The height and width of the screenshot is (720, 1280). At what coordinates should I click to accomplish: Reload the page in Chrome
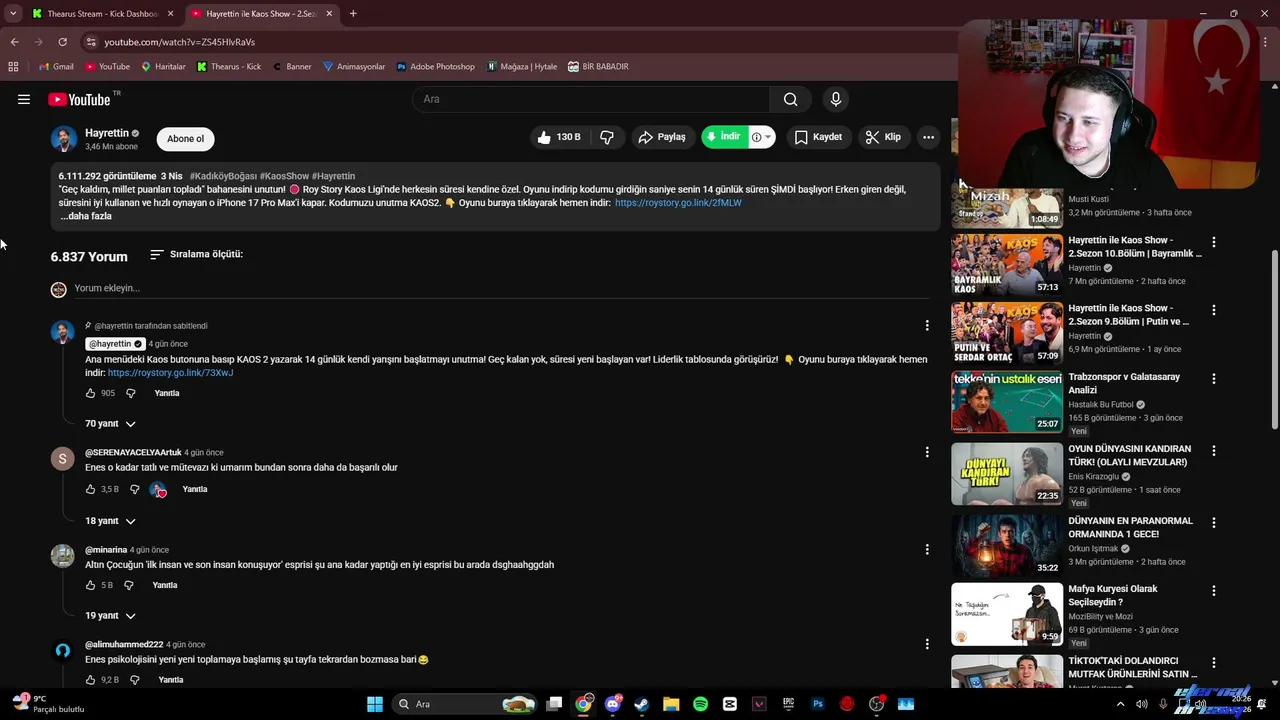tap(62, 42)
